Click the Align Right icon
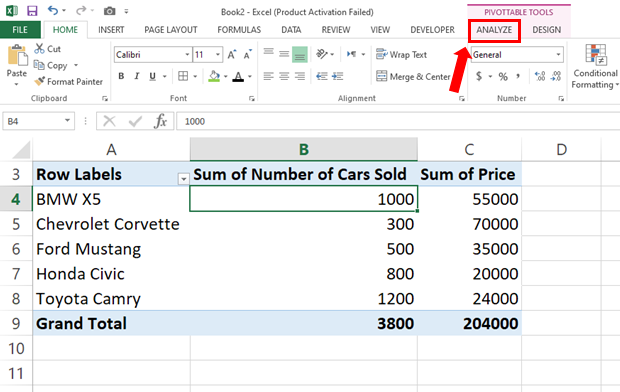The height and width of the screenshot is (392, 620). pos(300,76)
